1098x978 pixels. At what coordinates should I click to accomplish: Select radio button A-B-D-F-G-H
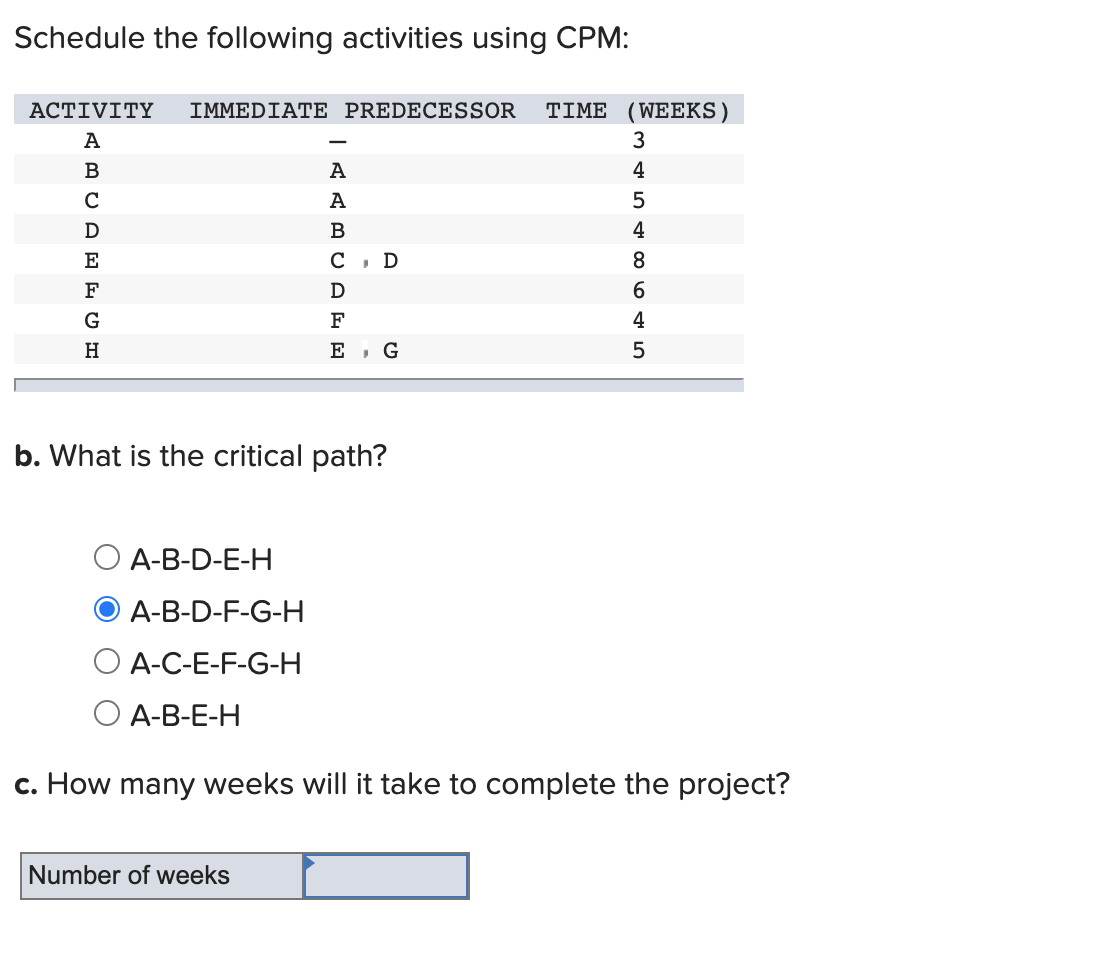(106, 609)
